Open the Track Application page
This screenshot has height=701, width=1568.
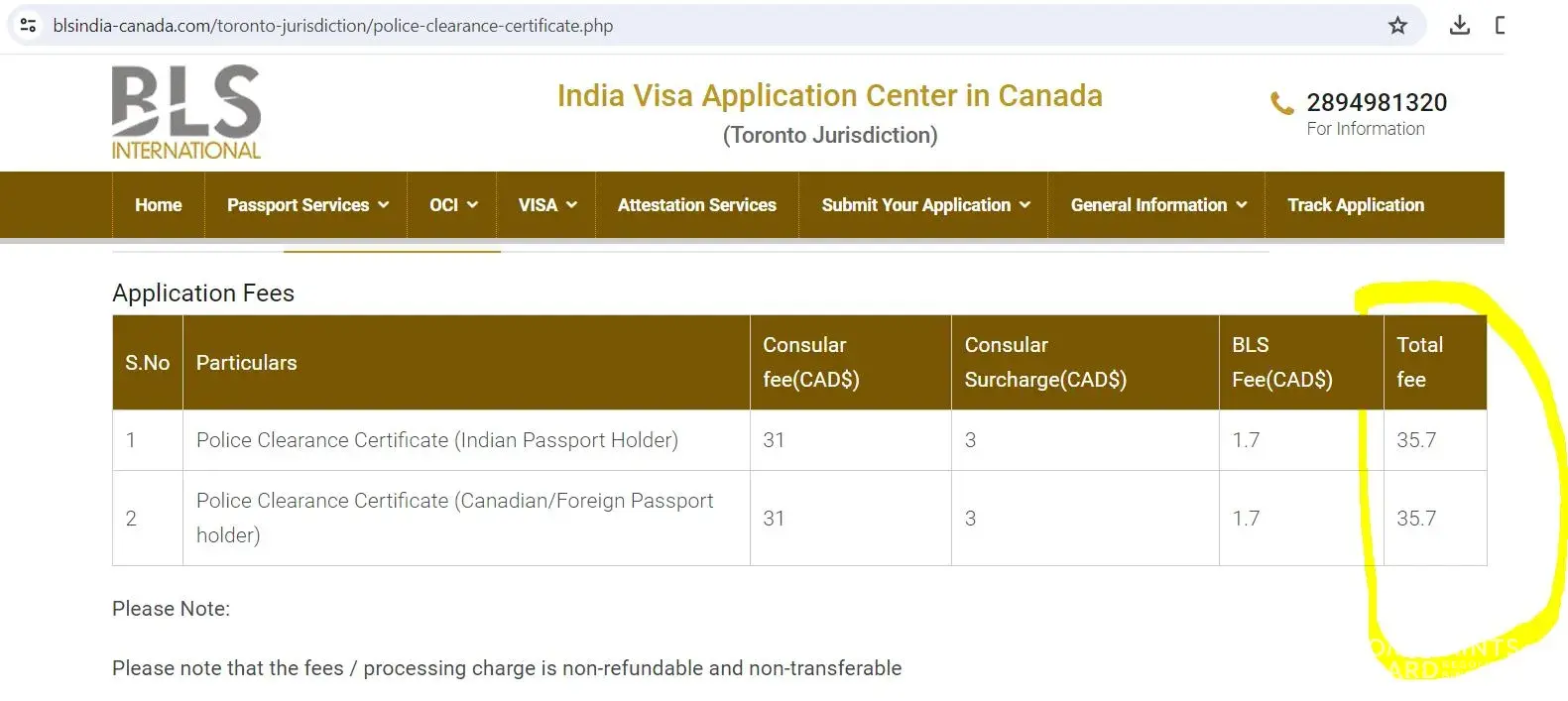click(x=1355, y=205)
